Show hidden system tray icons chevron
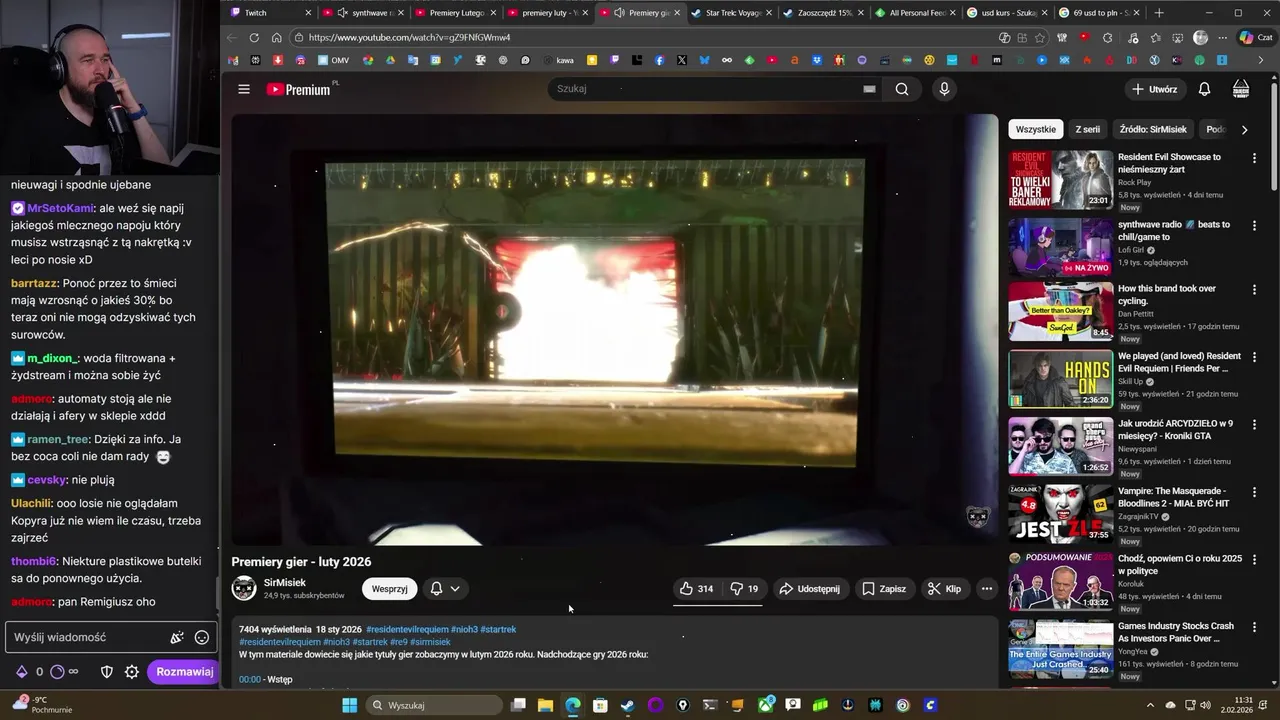This screenshot has height=720, width=1280. [x=1152, y=705]
